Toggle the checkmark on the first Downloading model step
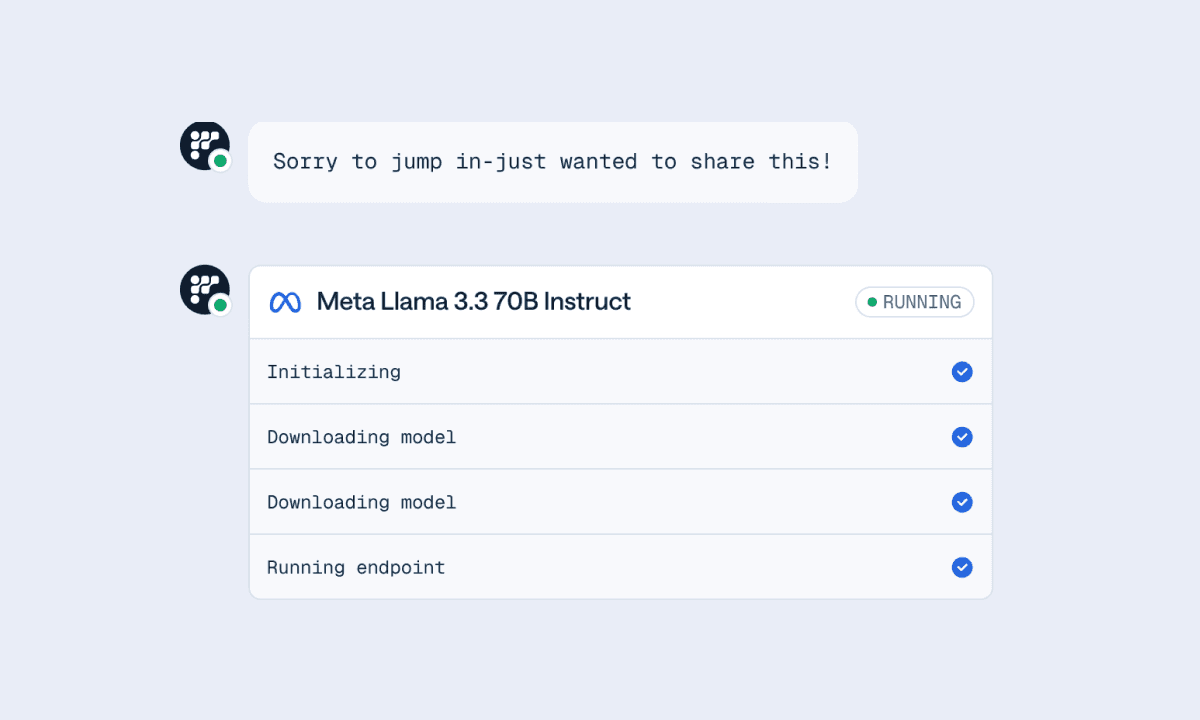1200x720 pixels. click(962, 437)
